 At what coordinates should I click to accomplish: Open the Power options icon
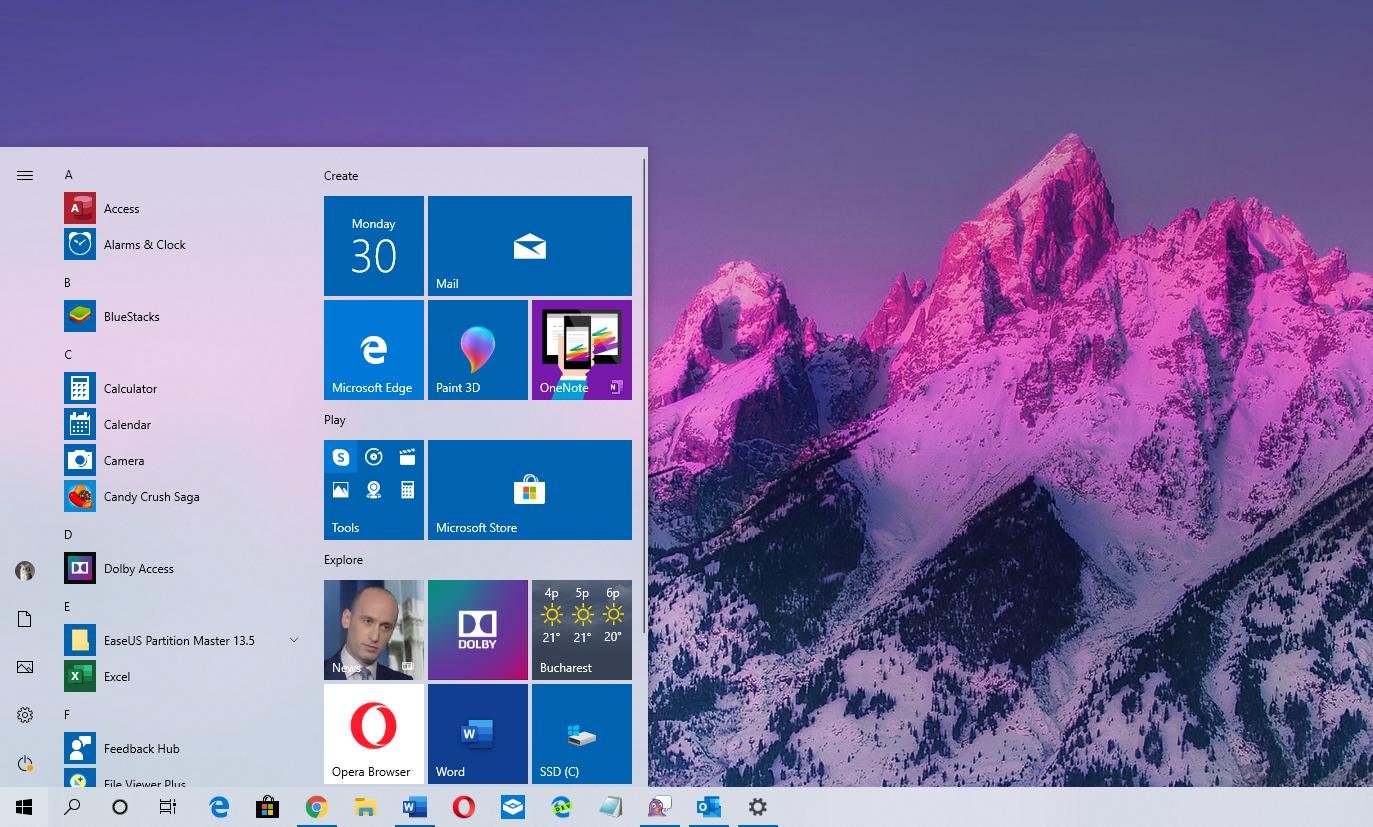pos(25,763)
